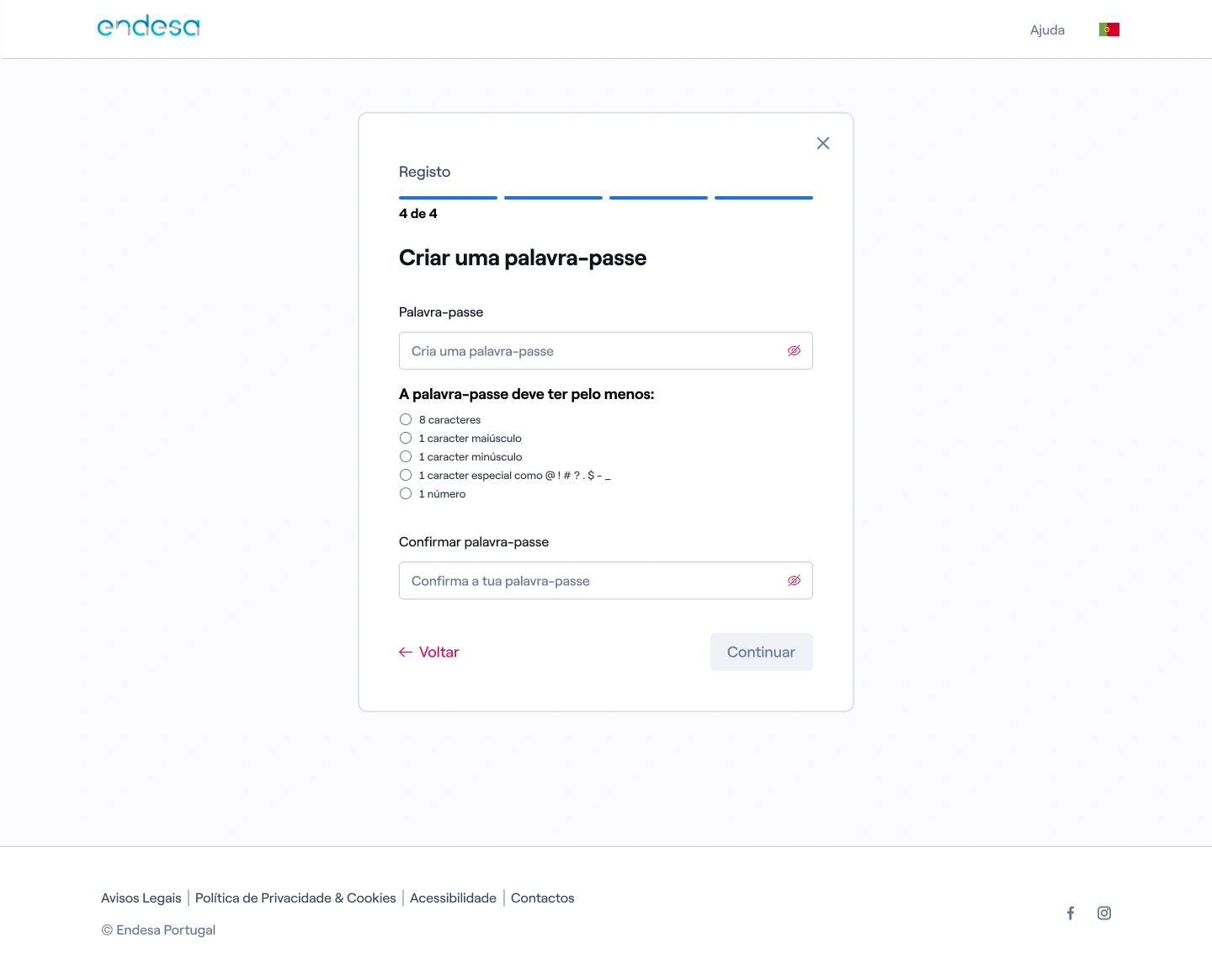This screenshot has height=980, width=1212.
Task: Focus the Confirma a tua palavra-passe field
Action: pyautogui.click(x=589, y=581)
